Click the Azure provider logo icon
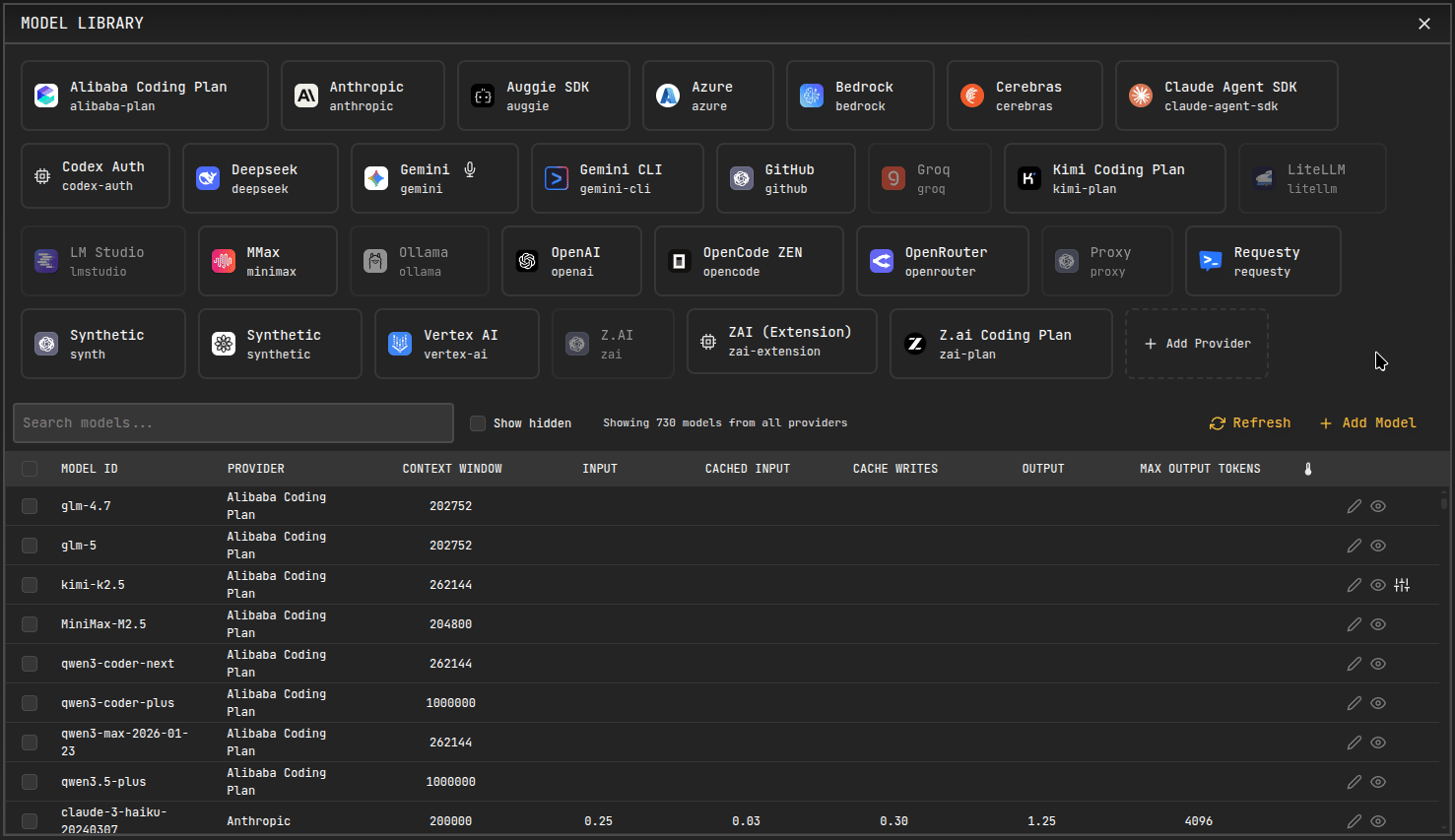Viewport: 1455px width, 840px height. [668, 96]
